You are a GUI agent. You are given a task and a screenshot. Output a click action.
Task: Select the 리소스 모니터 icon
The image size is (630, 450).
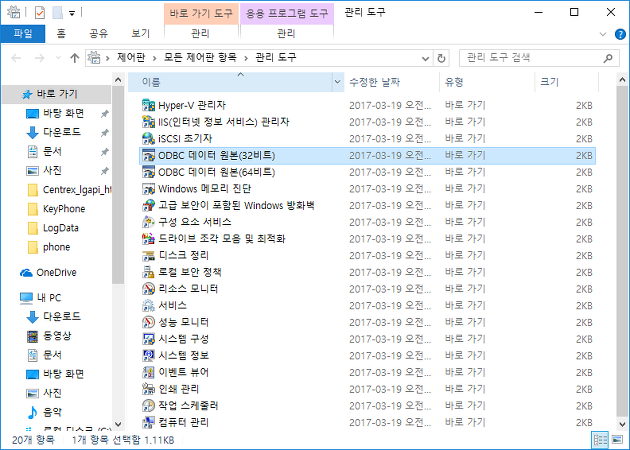[x=148, y=289]
